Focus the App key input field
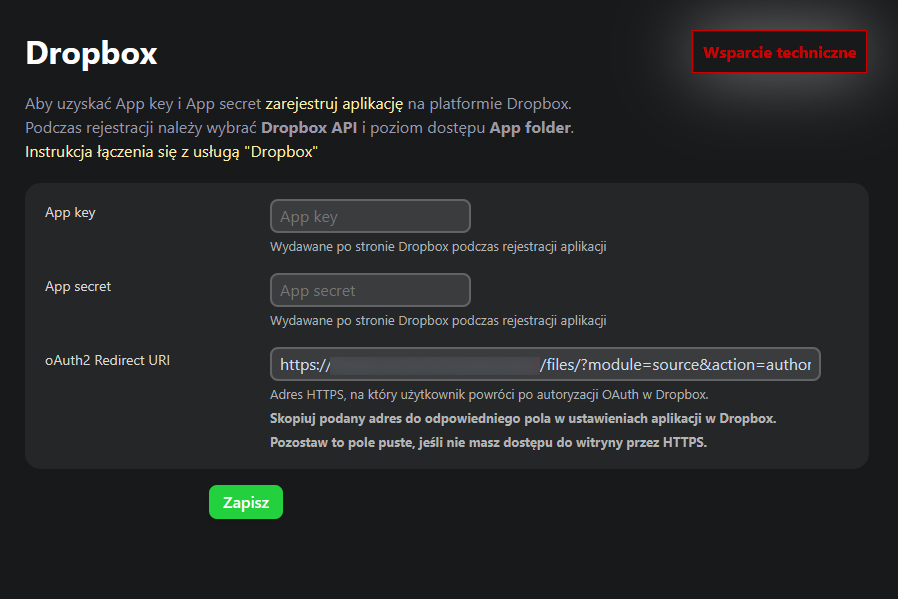 click(x=370, y=216)
